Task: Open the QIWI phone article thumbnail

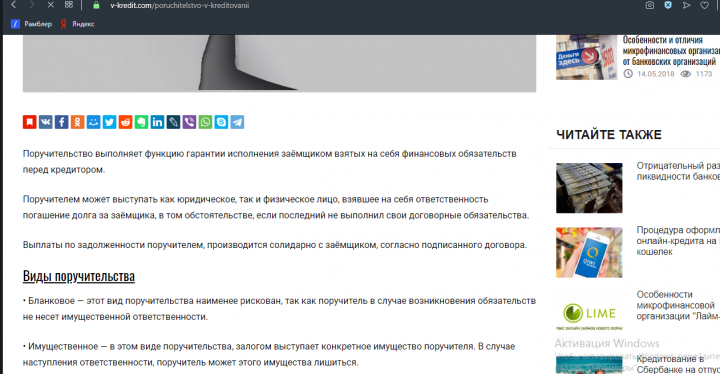Action: tap(589, 252)
